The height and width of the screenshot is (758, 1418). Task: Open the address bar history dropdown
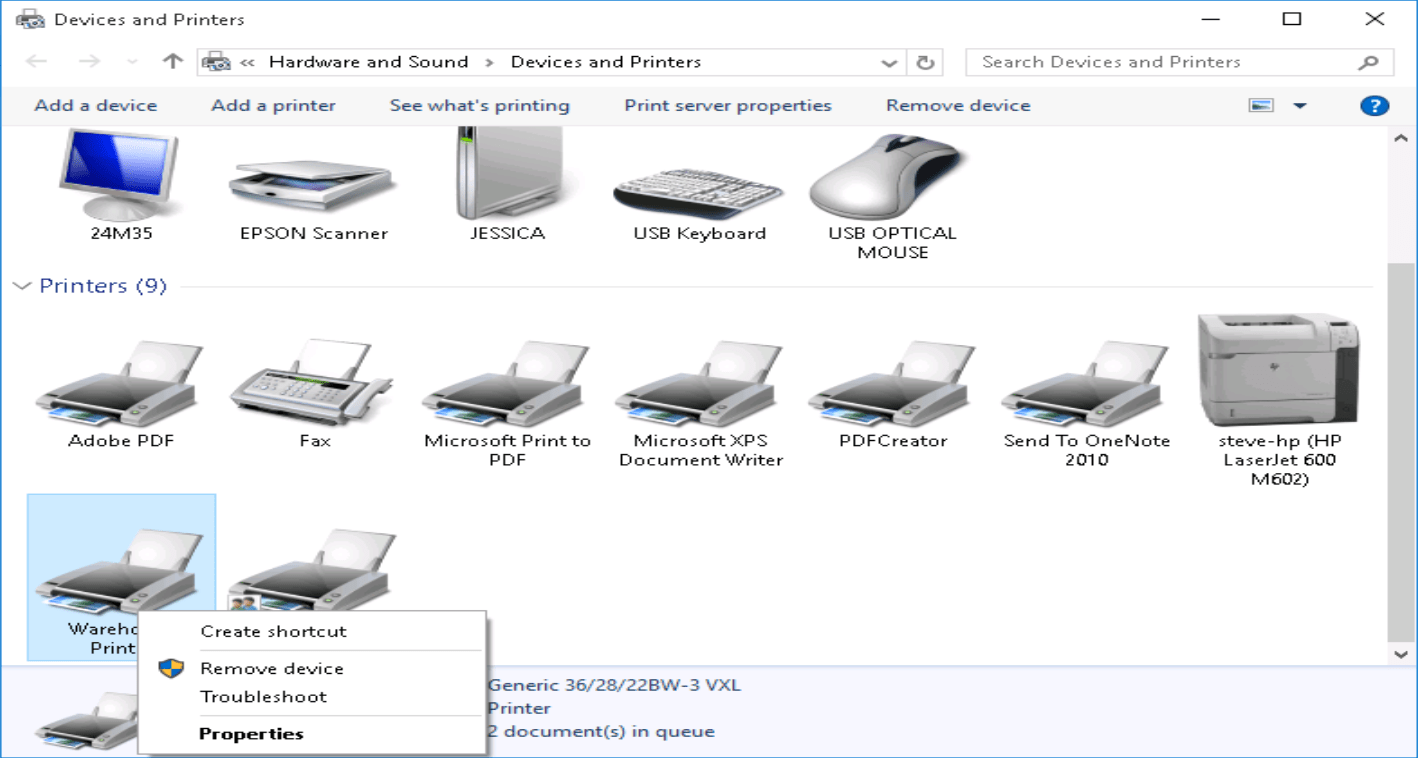(889, 63)
